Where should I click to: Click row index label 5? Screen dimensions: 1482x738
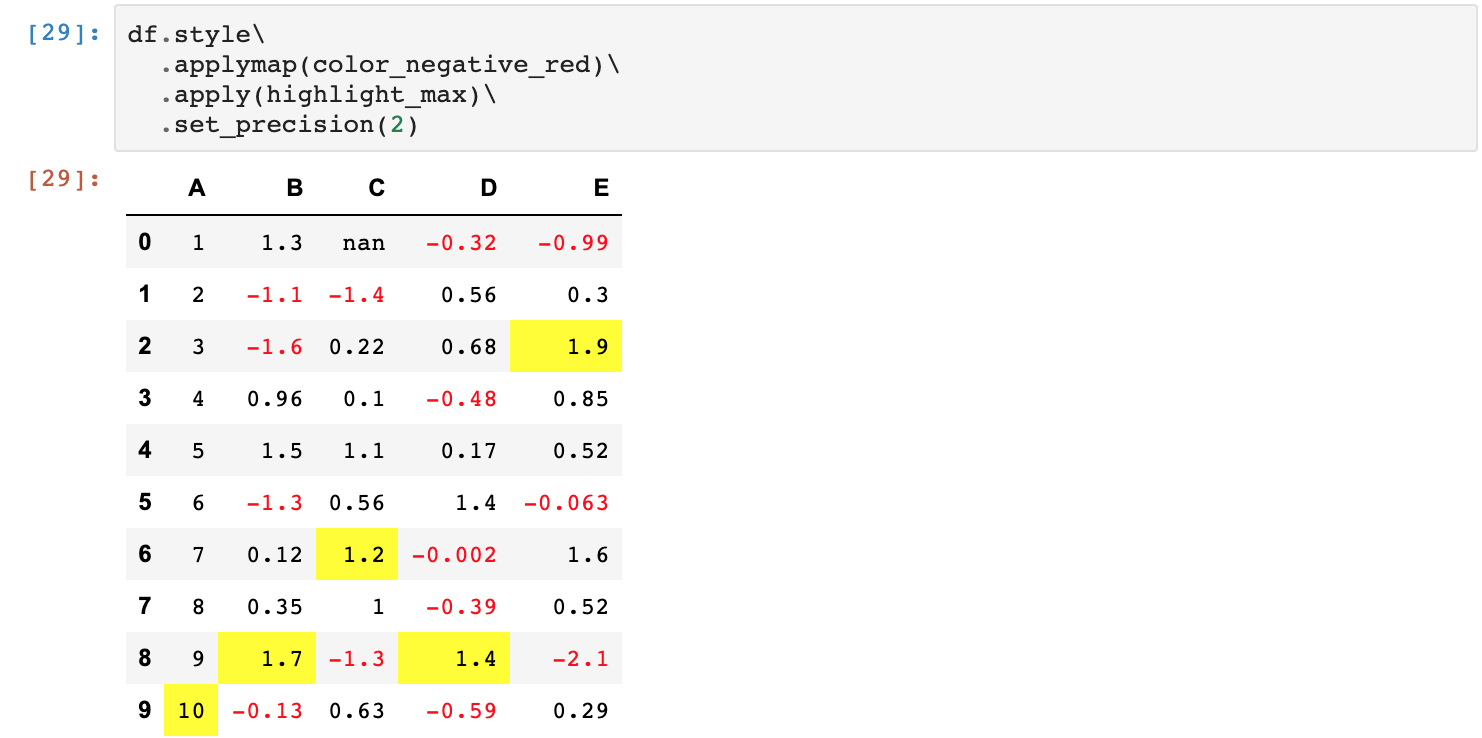tap(145, 502)
